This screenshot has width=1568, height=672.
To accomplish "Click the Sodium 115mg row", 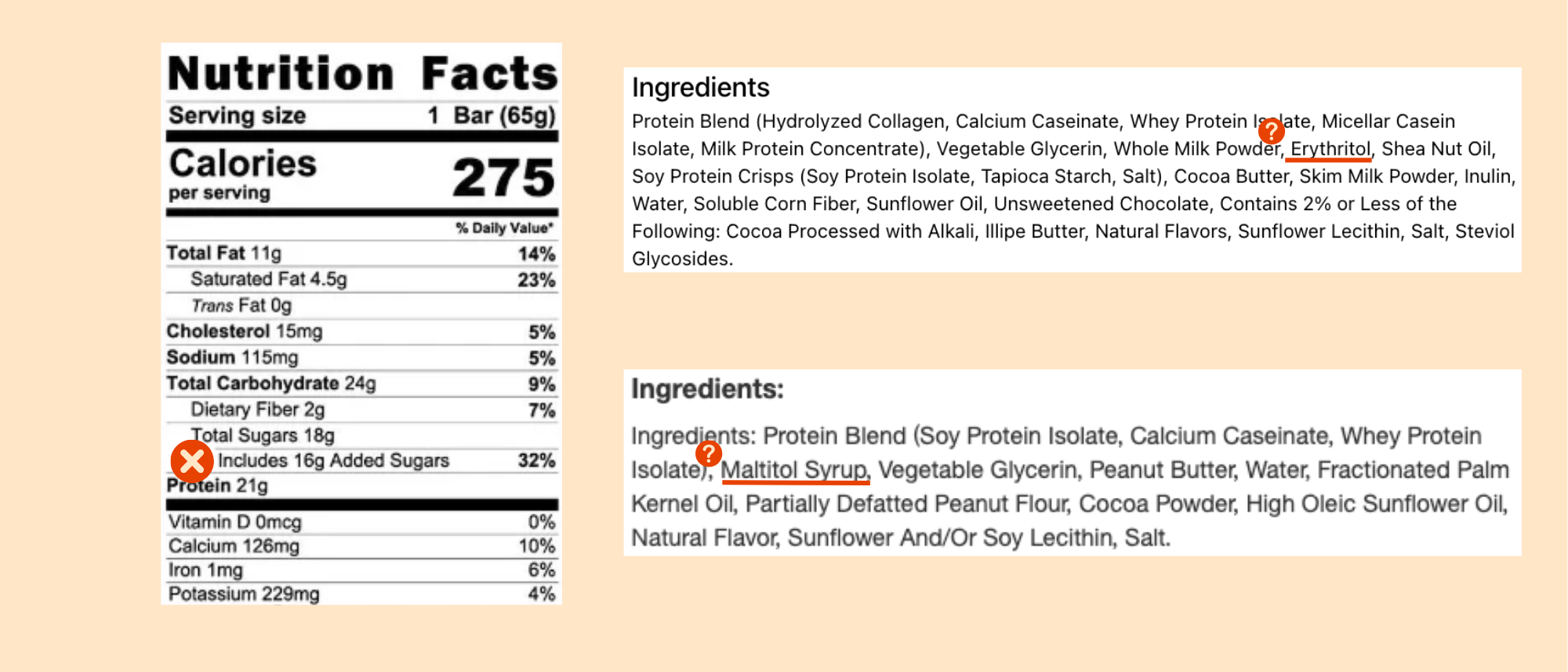I will pyautogui.click(x=362, y=358).
